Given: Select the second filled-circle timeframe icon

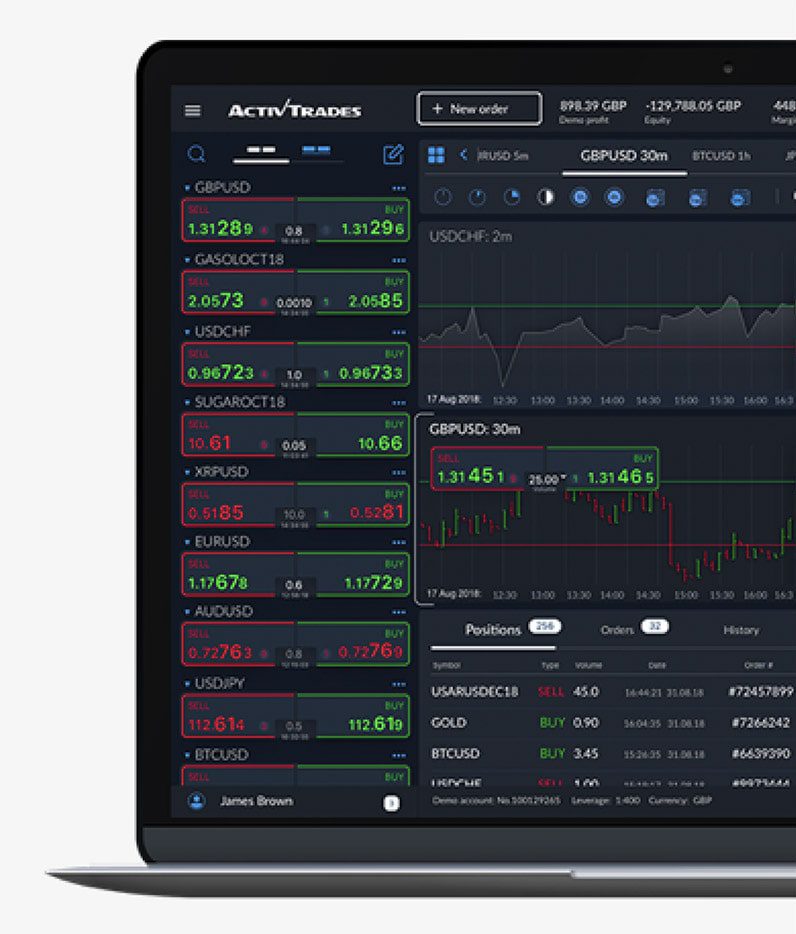Looking at the screenshot, I should coord(614,197).
